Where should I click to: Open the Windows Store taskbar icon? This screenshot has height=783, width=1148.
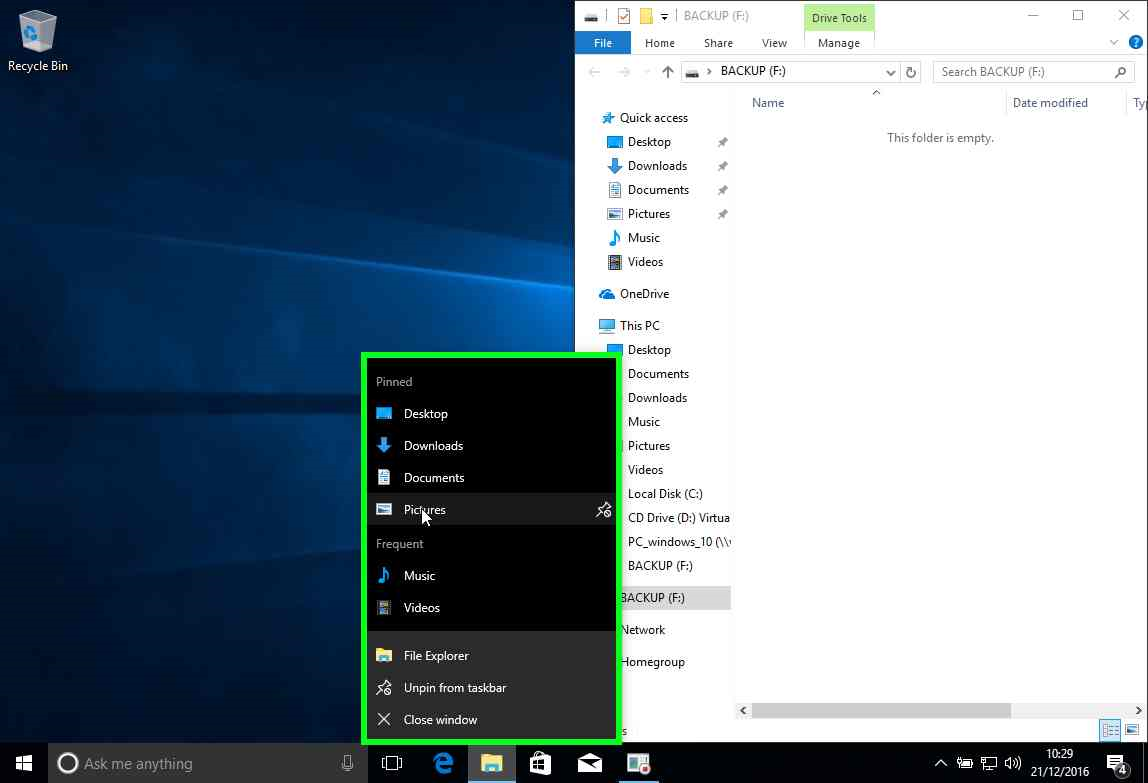(x=540, y=763)
